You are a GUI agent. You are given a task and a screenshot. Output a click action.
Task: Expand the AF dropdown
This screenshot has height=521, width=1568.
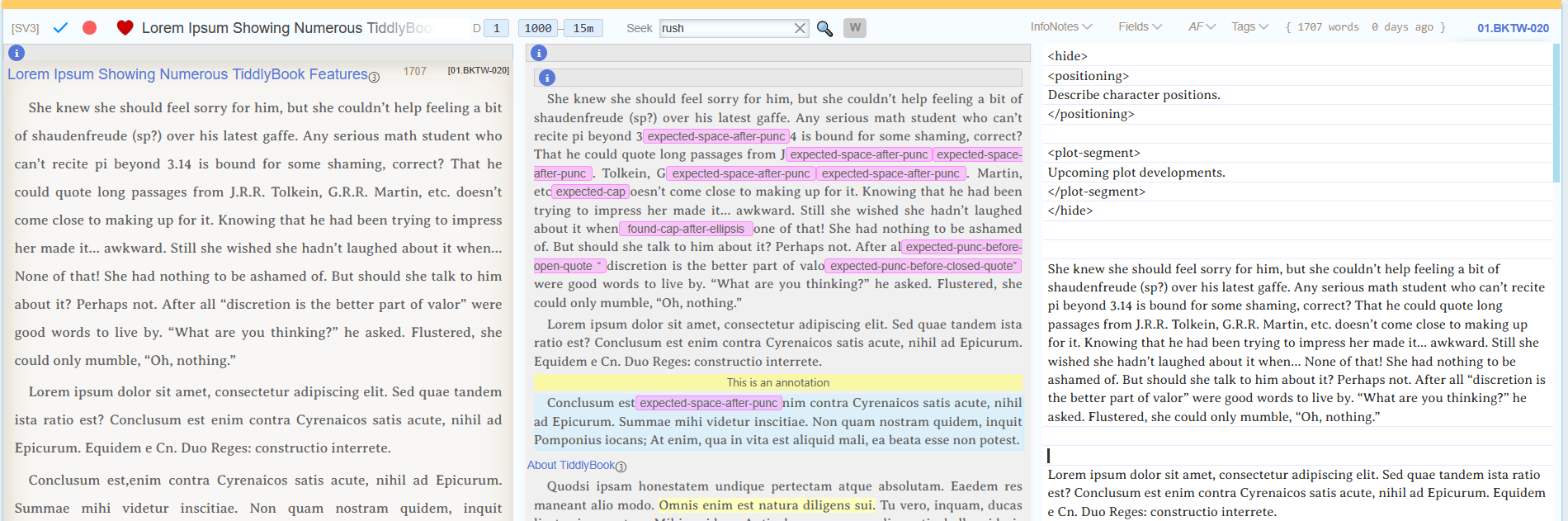coord(1202,27)
